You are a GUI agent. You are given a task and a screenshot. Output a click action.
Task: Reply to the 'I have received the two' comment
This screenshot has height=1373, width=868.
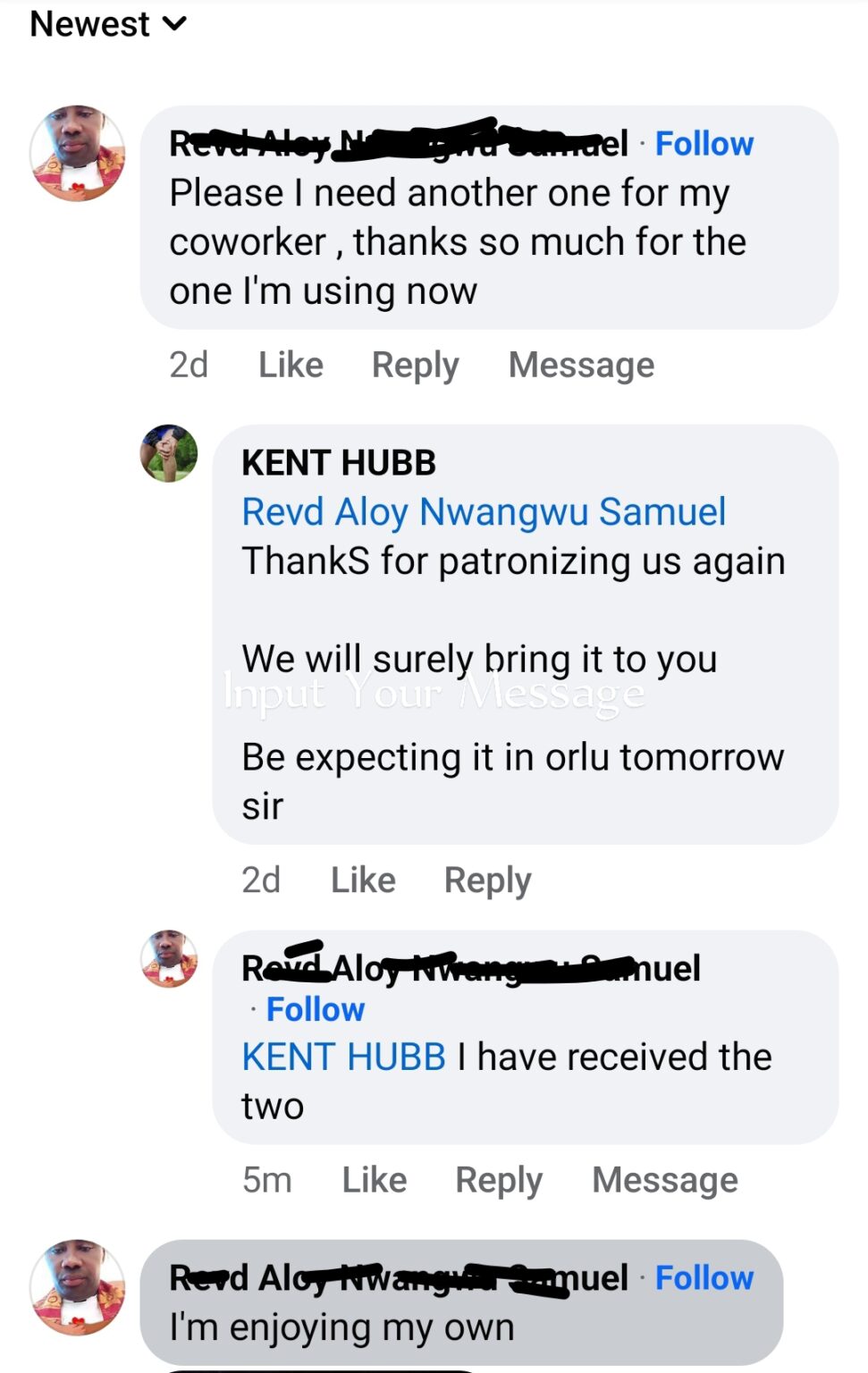[499, 1180]
